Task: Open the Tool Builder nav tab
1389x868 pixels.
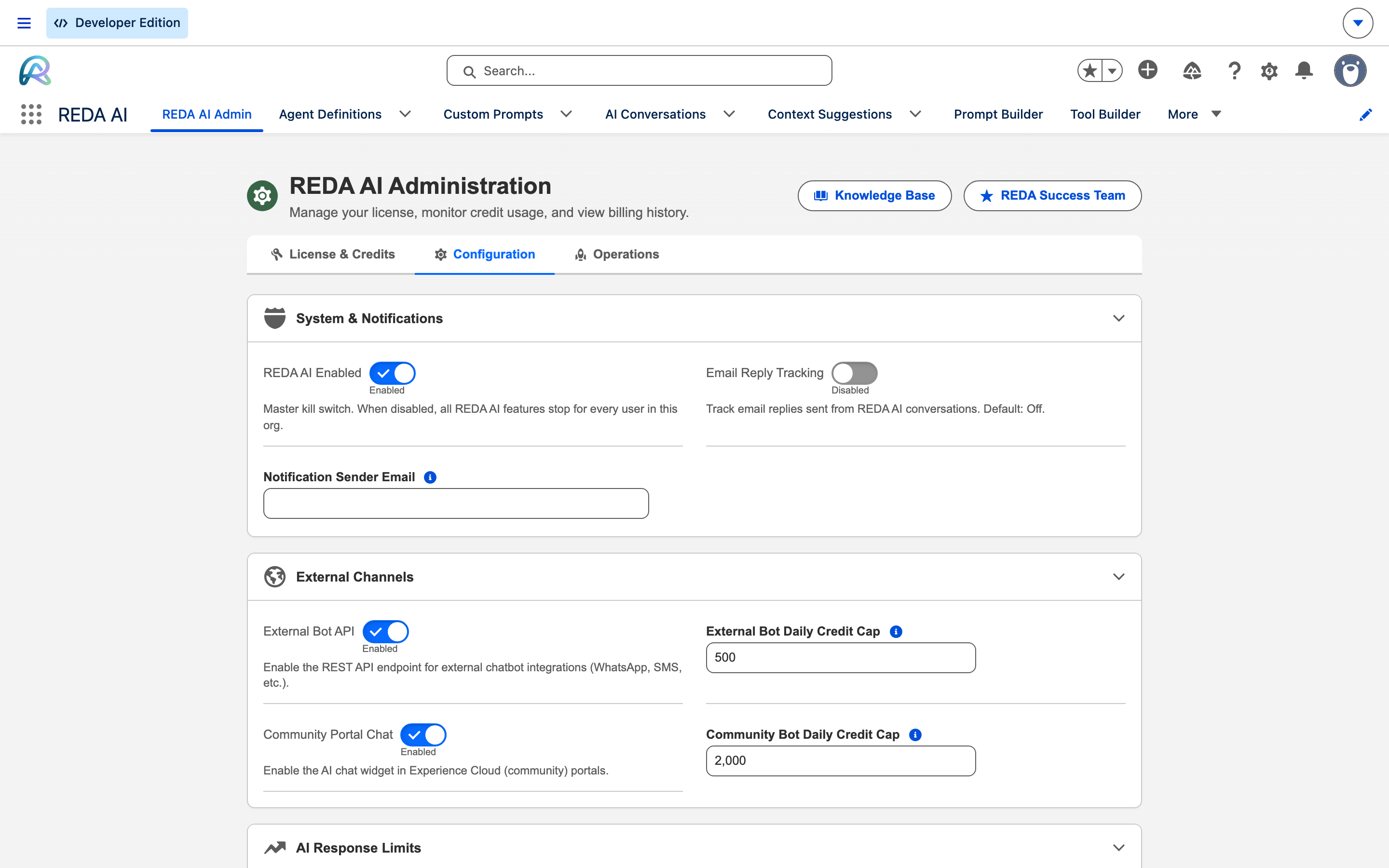Action: pyautogui.click(x=1105, y=114)
